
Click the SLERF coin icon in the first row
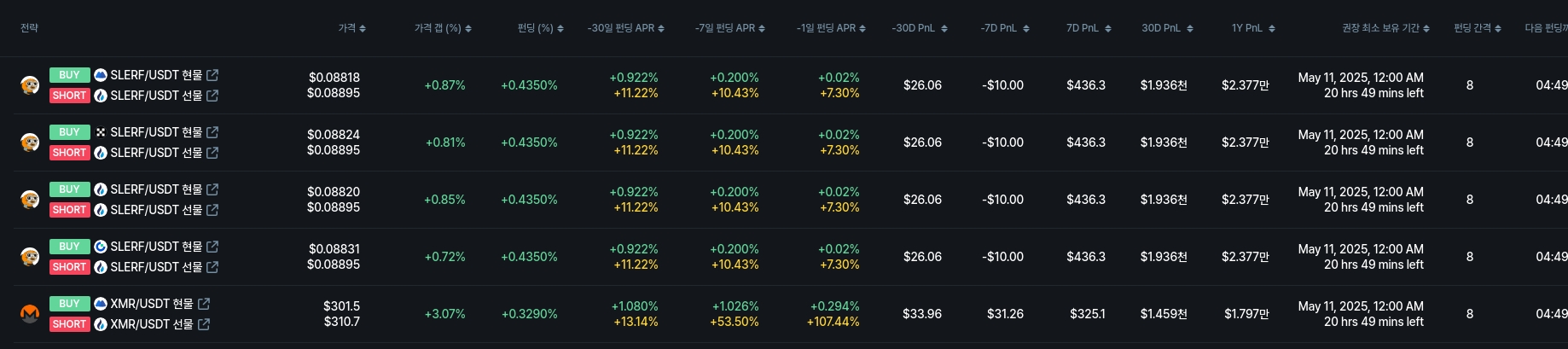click(30, 85)
